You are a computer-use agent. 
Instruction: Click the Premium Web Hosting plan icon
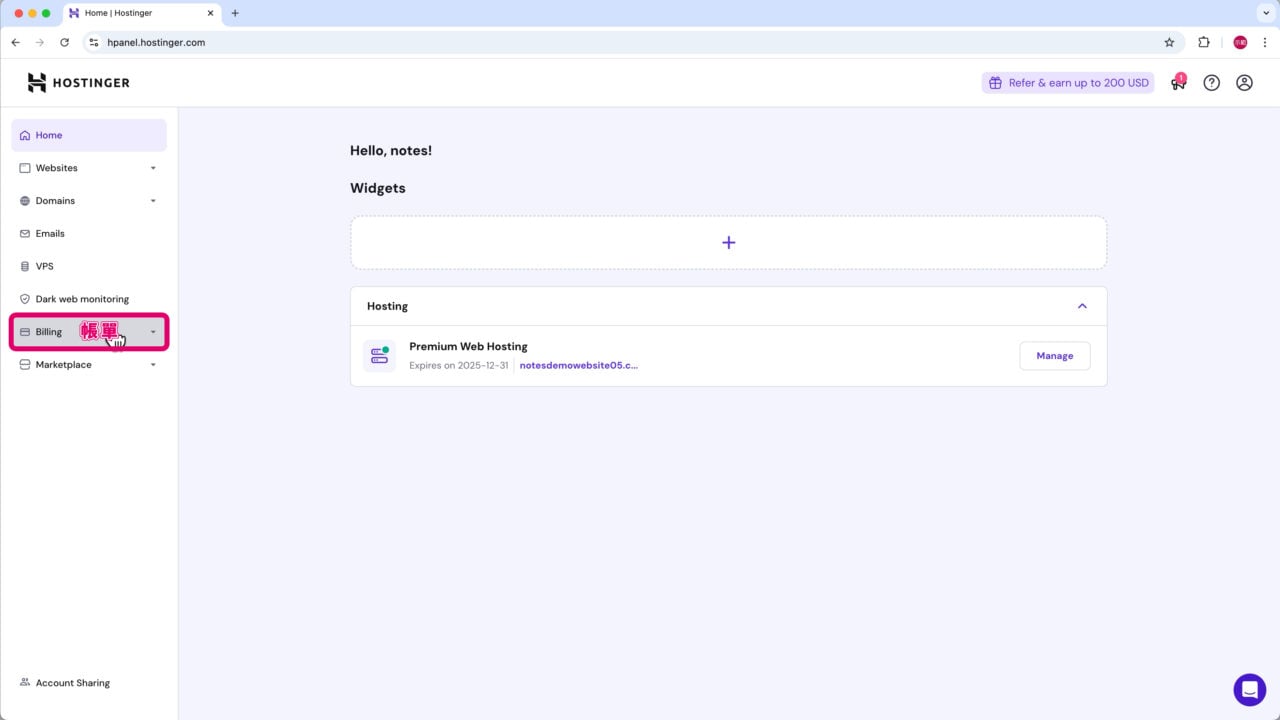[x=379, y=355]
